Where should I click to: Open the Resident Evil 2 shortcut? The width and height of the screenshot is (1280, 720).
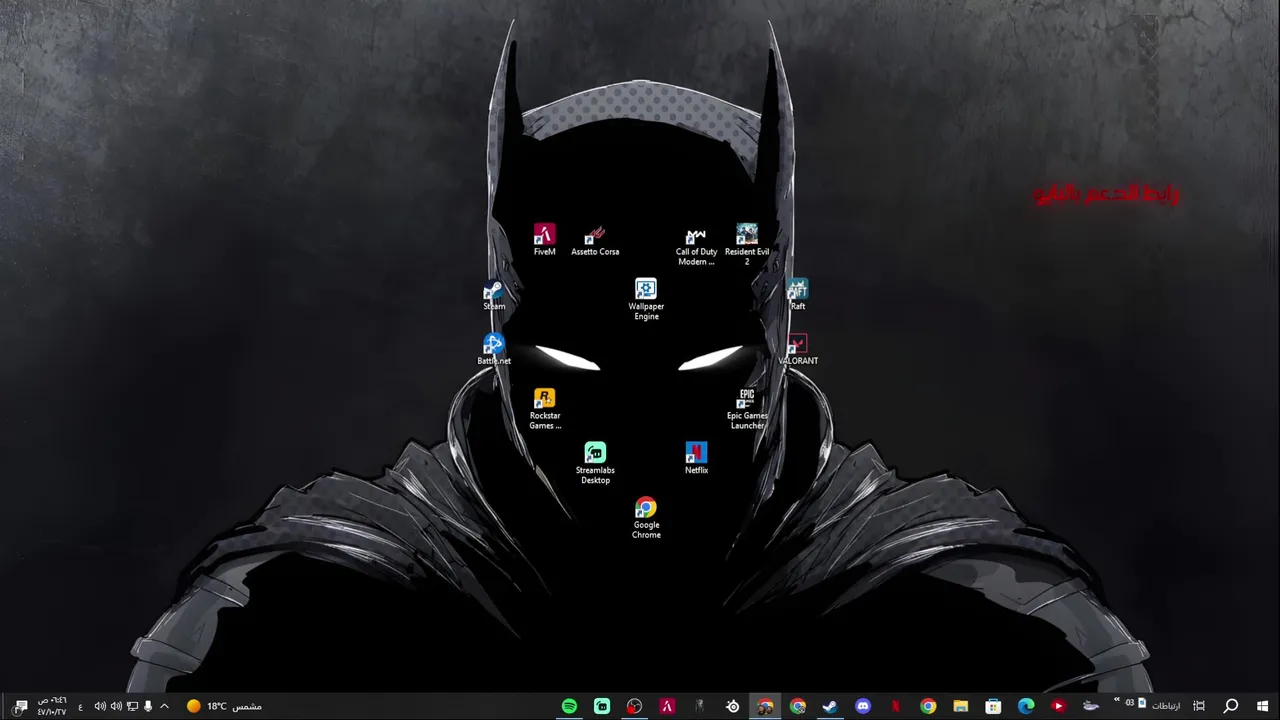(x=747, y=245)
